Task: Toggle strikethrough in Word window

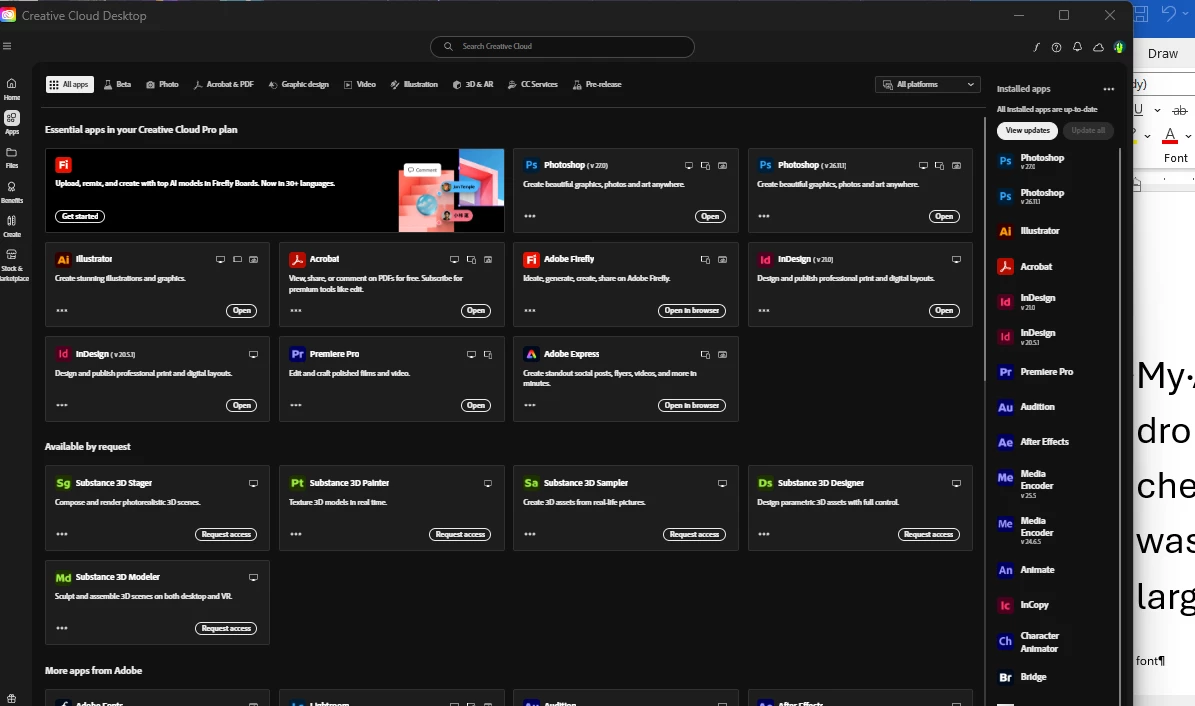Action: tap(1180, 111)
